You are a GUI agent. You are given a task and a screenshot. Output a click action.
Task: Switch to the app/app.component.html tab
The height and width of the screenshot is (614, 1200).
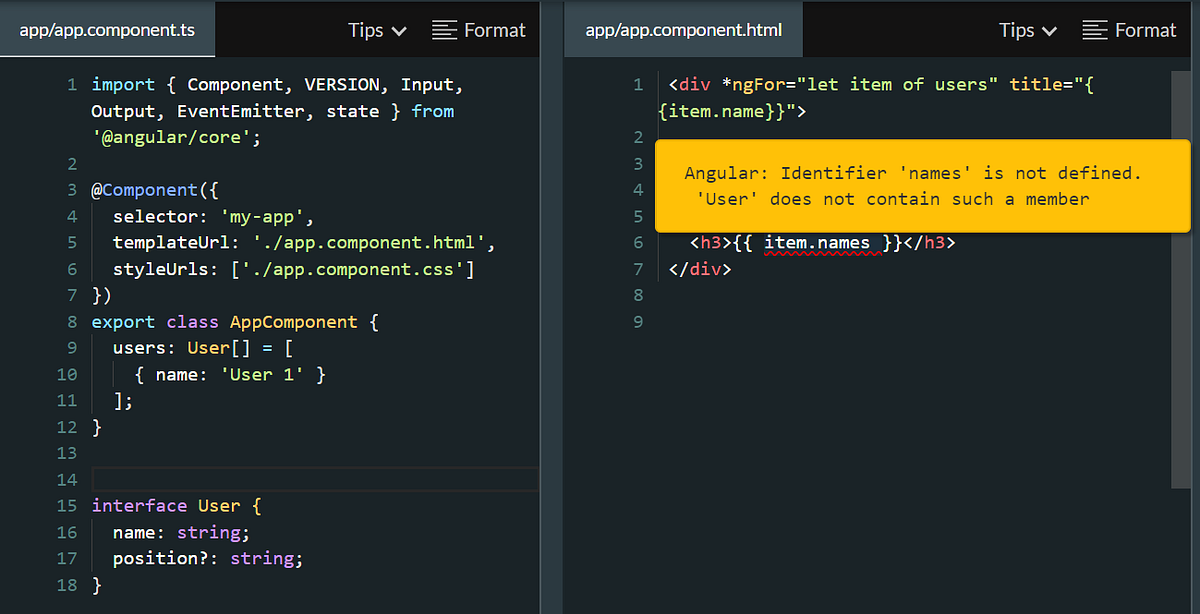click(683, 29)
